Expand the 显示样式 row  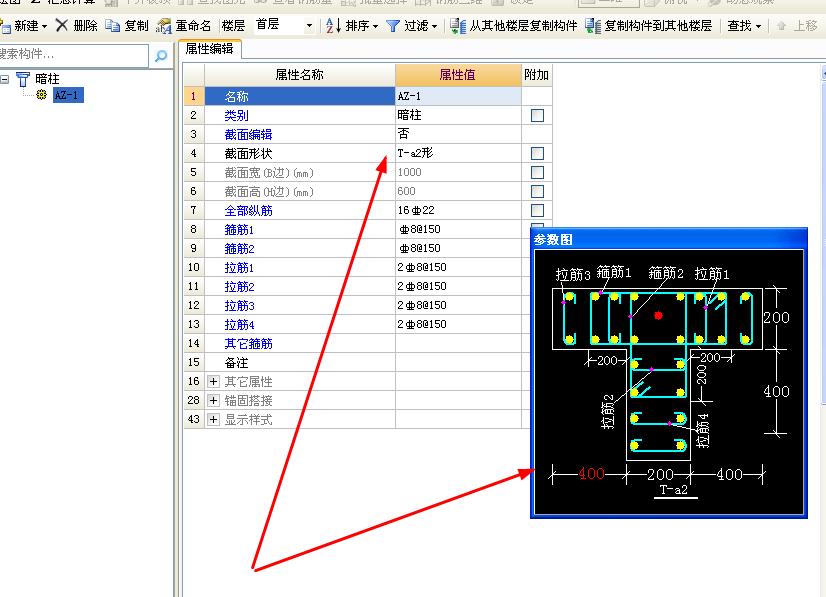[x=213, y=419]
